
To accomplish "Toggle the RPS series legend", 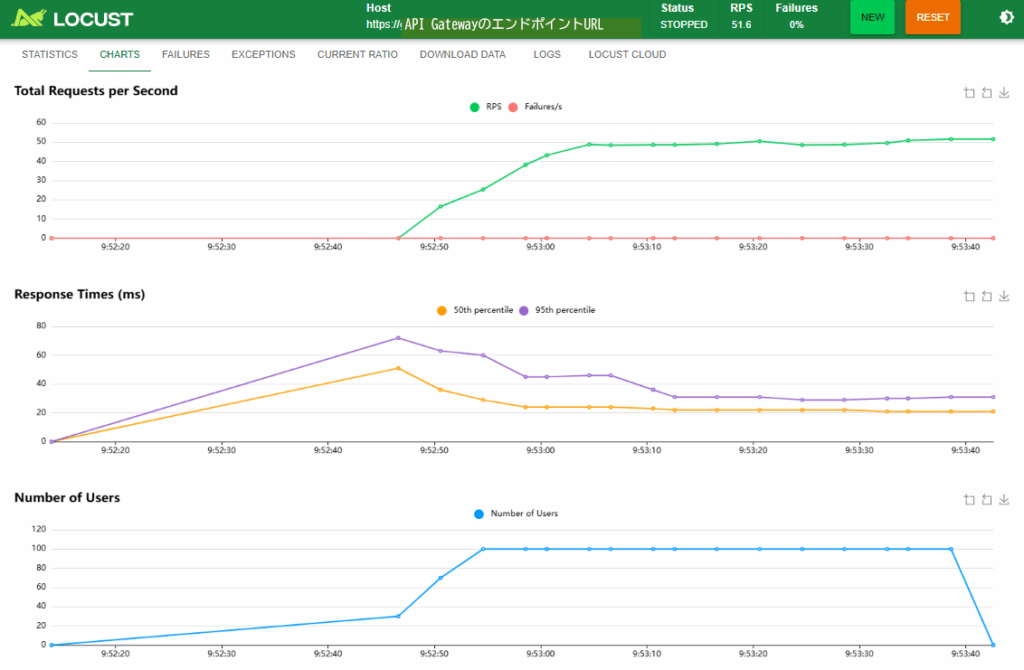I will (486, 107).
